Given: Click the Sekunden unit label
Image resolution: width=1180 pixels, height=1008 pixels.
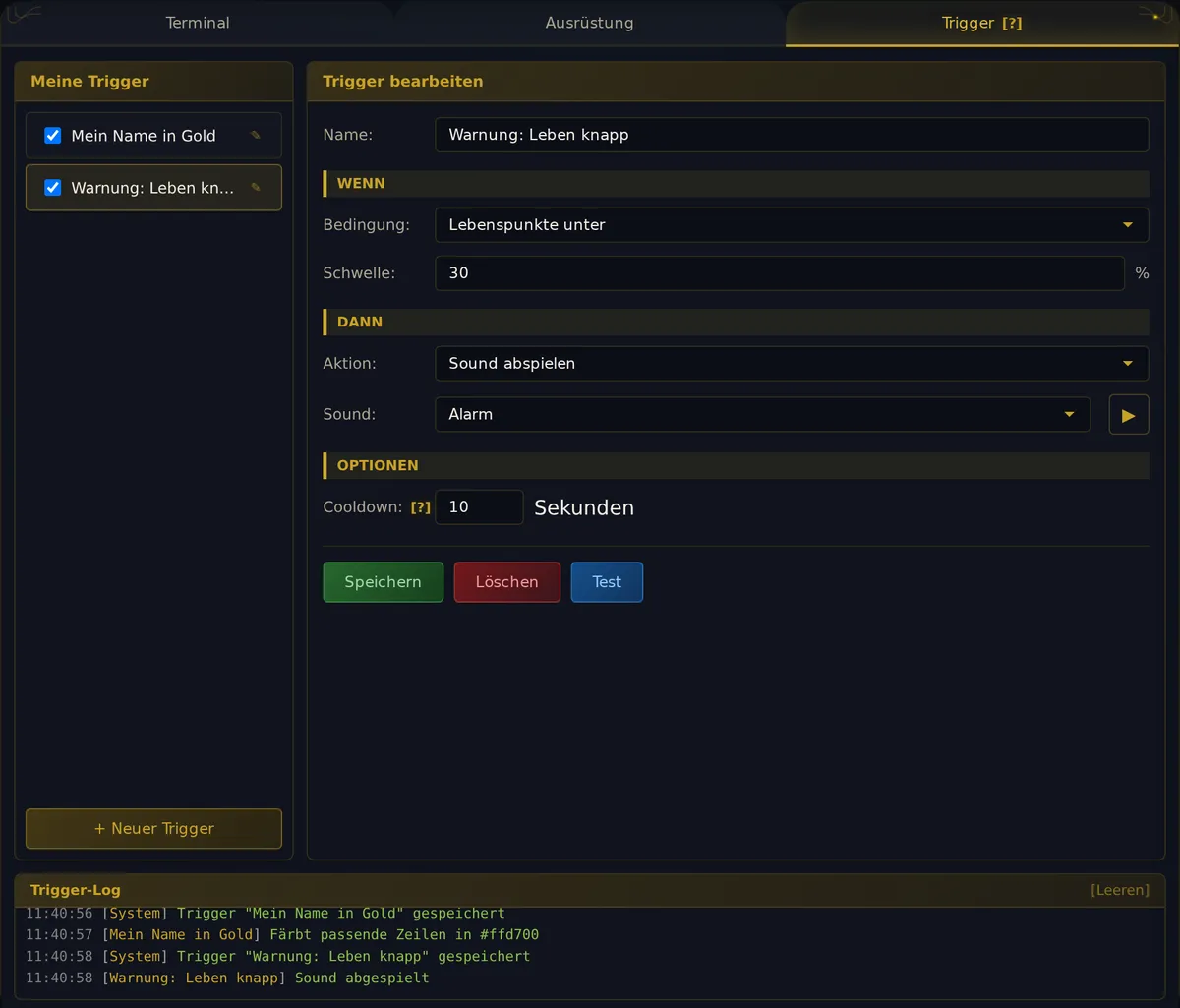Looking at the screenshot, I should pyautogui.click(x=584, y=508).
